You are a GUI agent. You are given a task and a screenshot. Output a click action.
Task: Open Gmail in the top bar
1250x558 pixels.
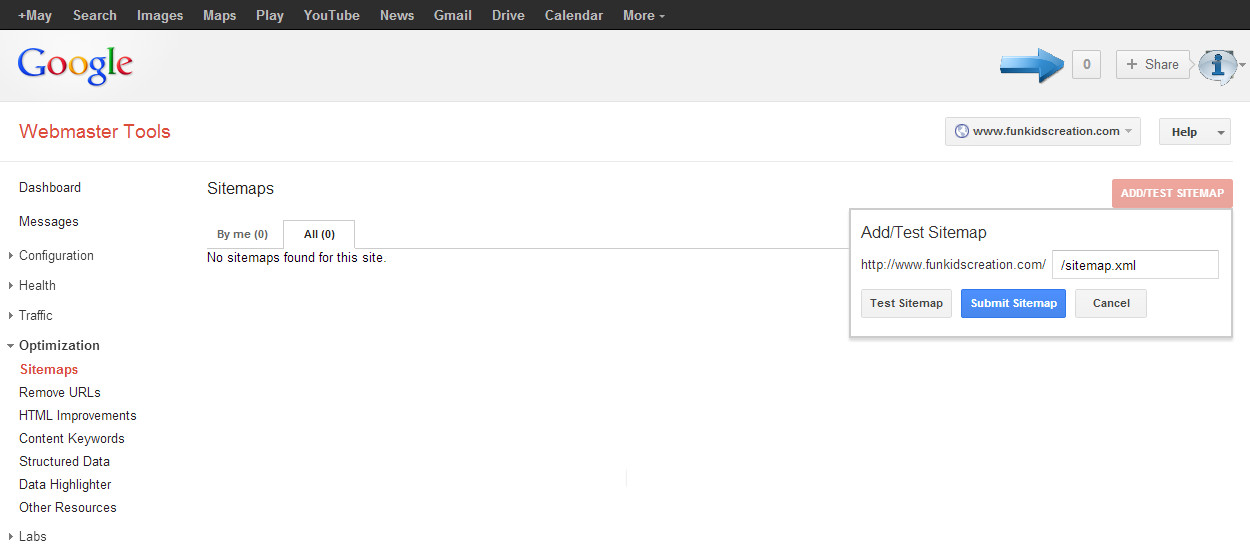coord(454,15)
